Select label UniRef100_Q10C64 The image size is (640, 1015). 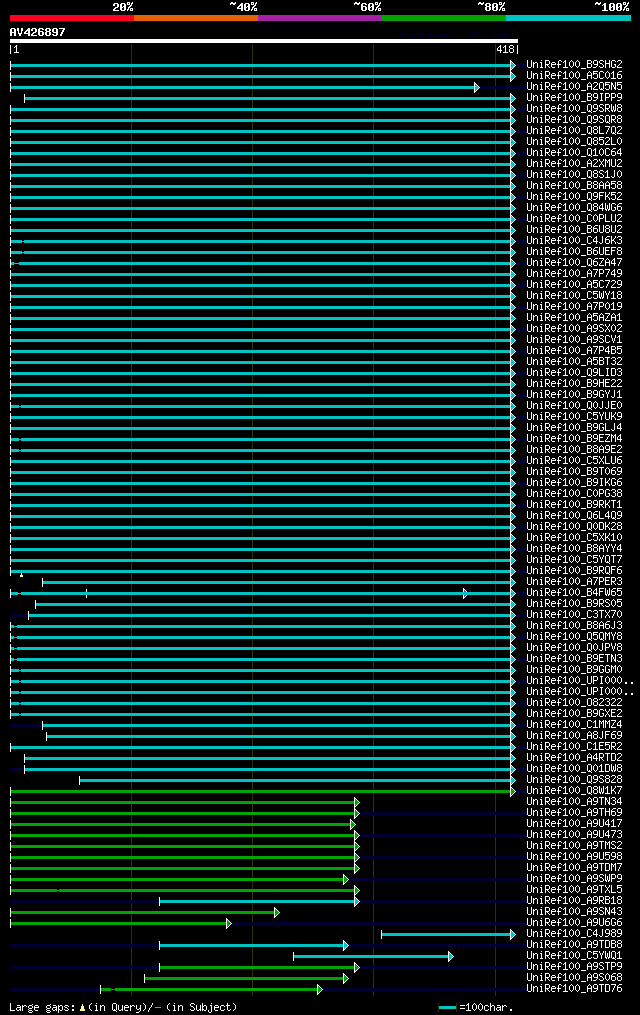pos(574,153)
